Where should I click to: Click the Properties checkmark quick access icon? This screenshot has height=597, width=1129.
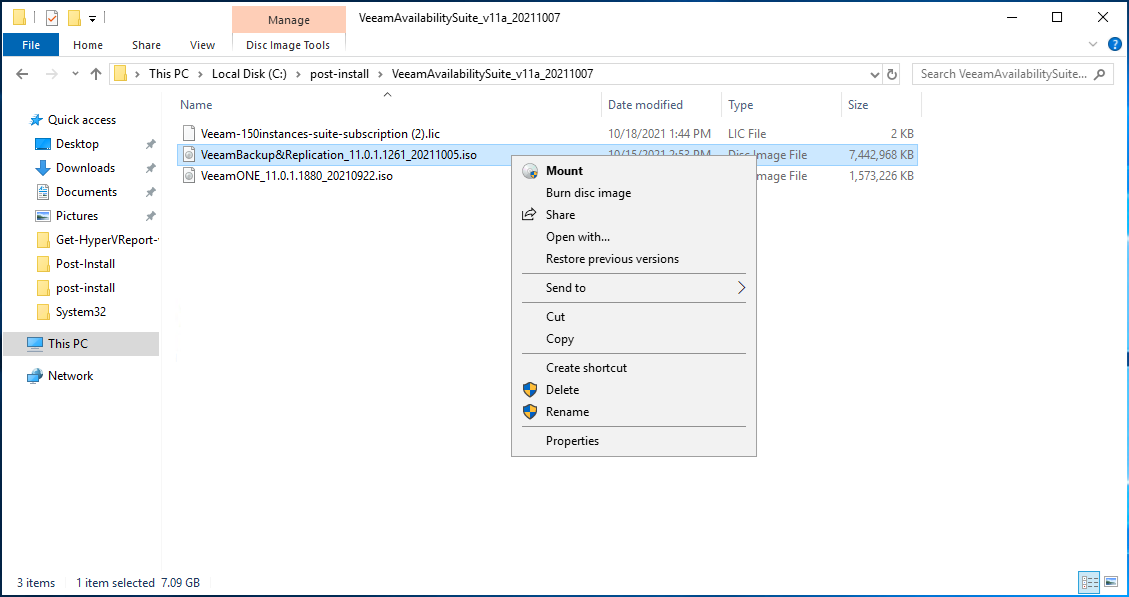coord(52,17)
